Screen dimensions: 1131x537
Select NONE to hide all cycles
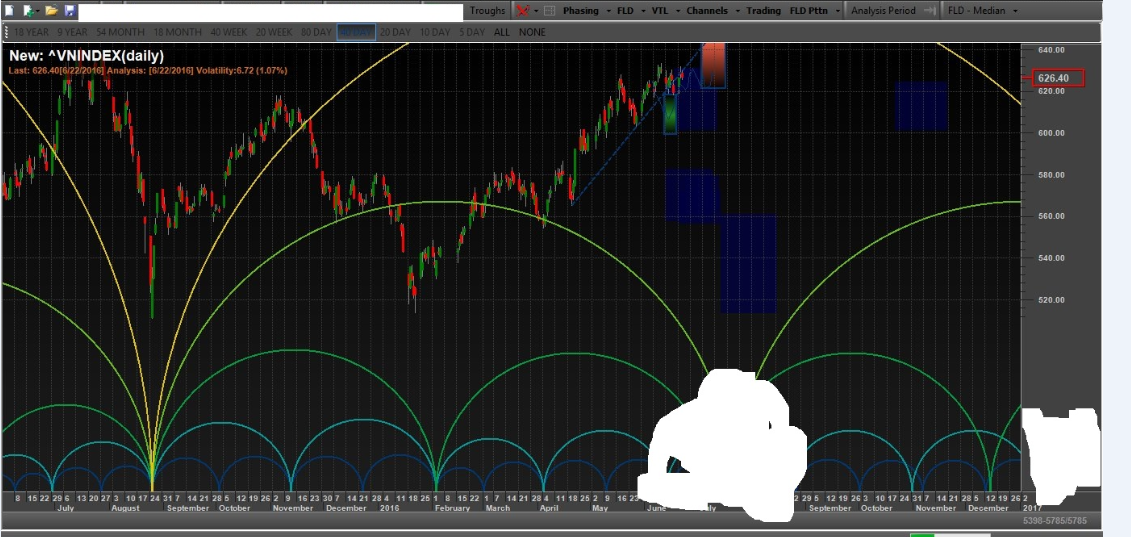click(532, 32)
